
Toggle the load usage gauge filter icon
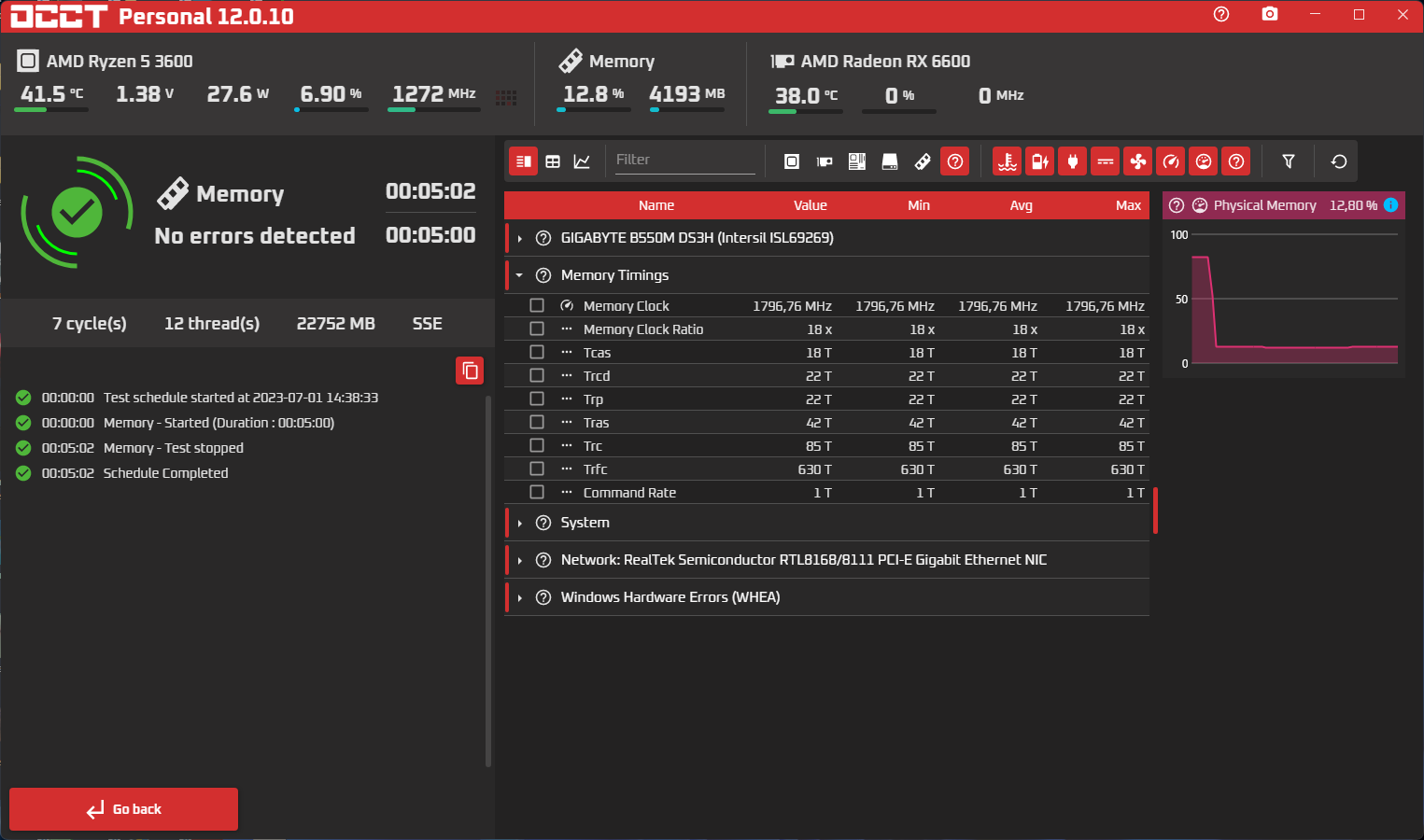[1204, 161]
